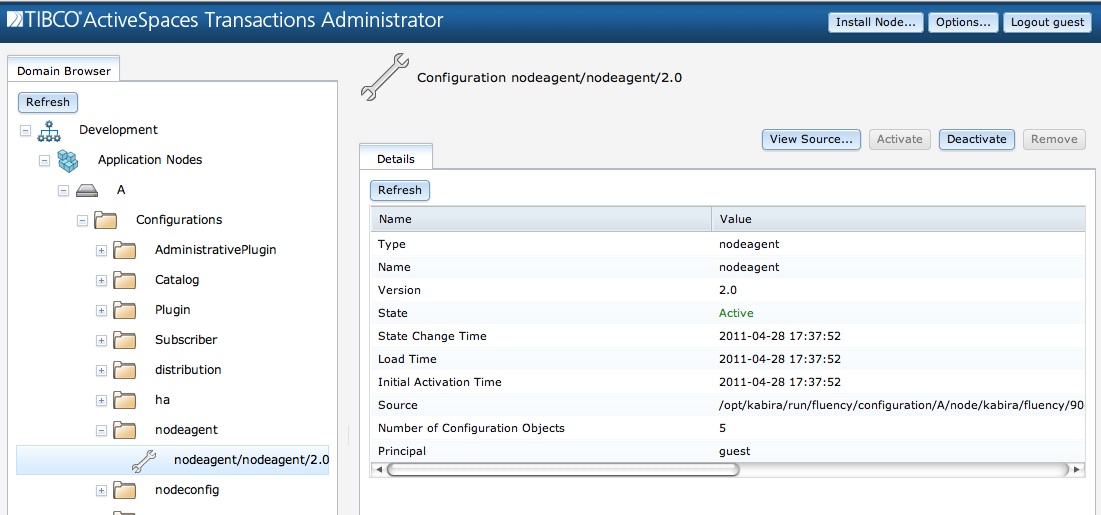Collapse the Development tree node
This screenshot has height=515, width=1101.
pos(25,131)
